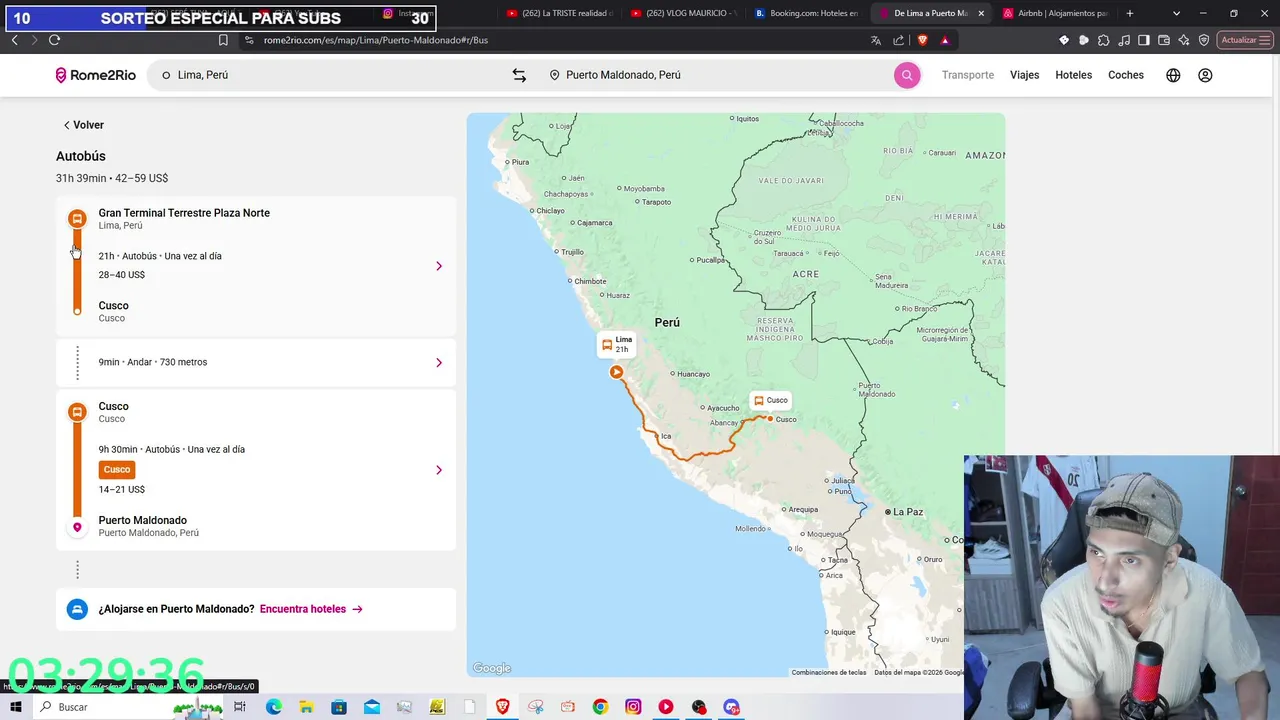Image resolution: width=1280 pixels, height=720 pixels.
Task: Open Combinaciones de teclas map link
Action: (x=829, y=672)
